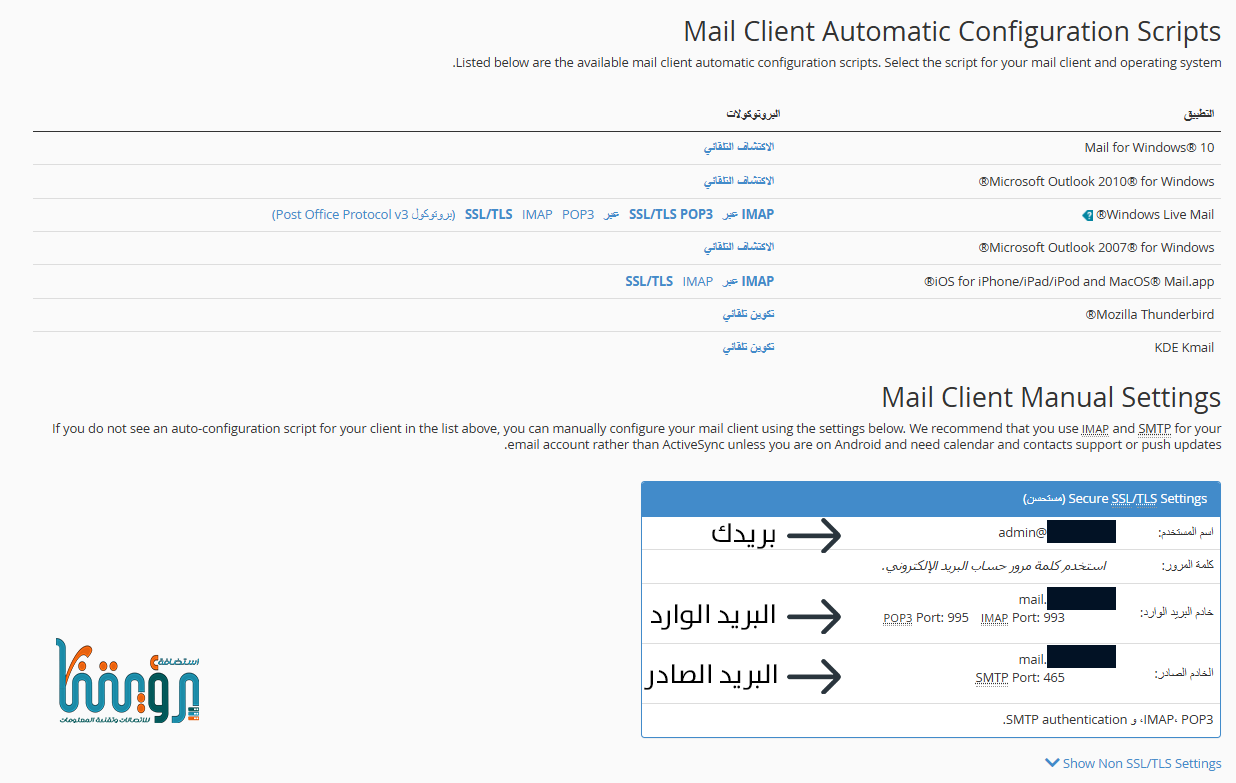Select Mozilla Thunderbird auto-configuration link

click(748, 314)
